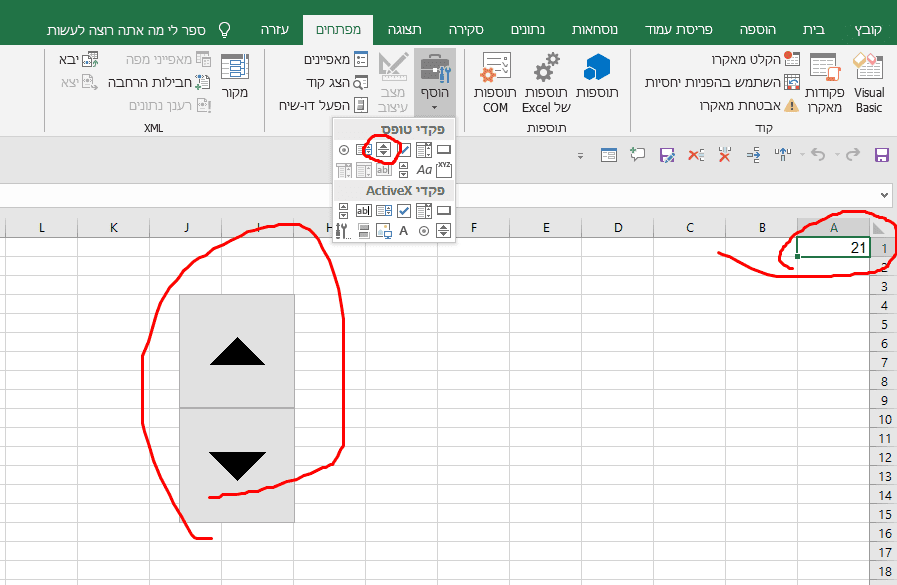The width and height of the screenshot is (897, 585).
Task: Open the File (קובץ) tab
Action: coord(867,30)
